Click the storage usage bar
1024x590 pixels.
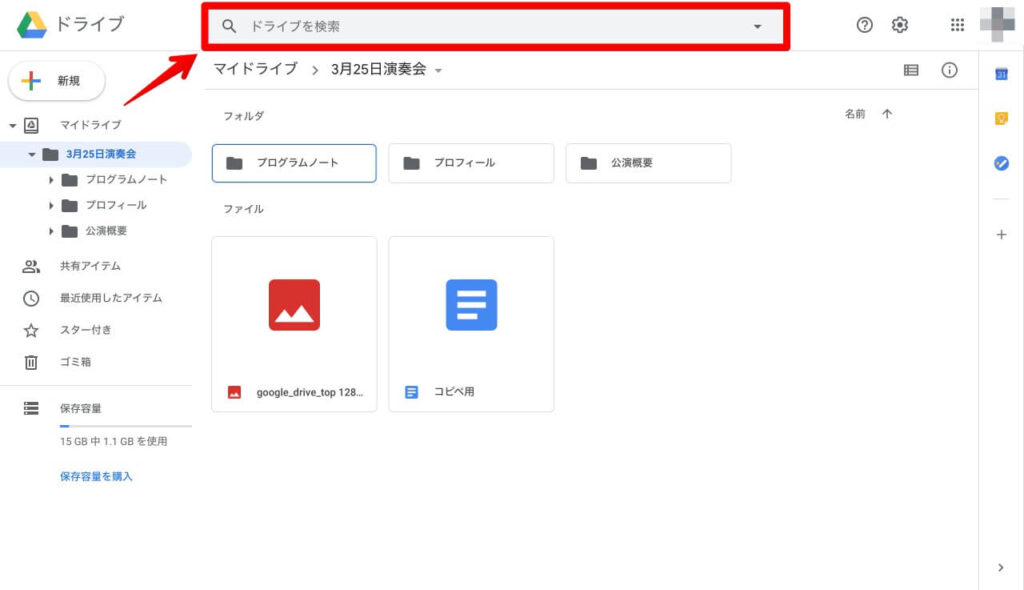point(126,426)
